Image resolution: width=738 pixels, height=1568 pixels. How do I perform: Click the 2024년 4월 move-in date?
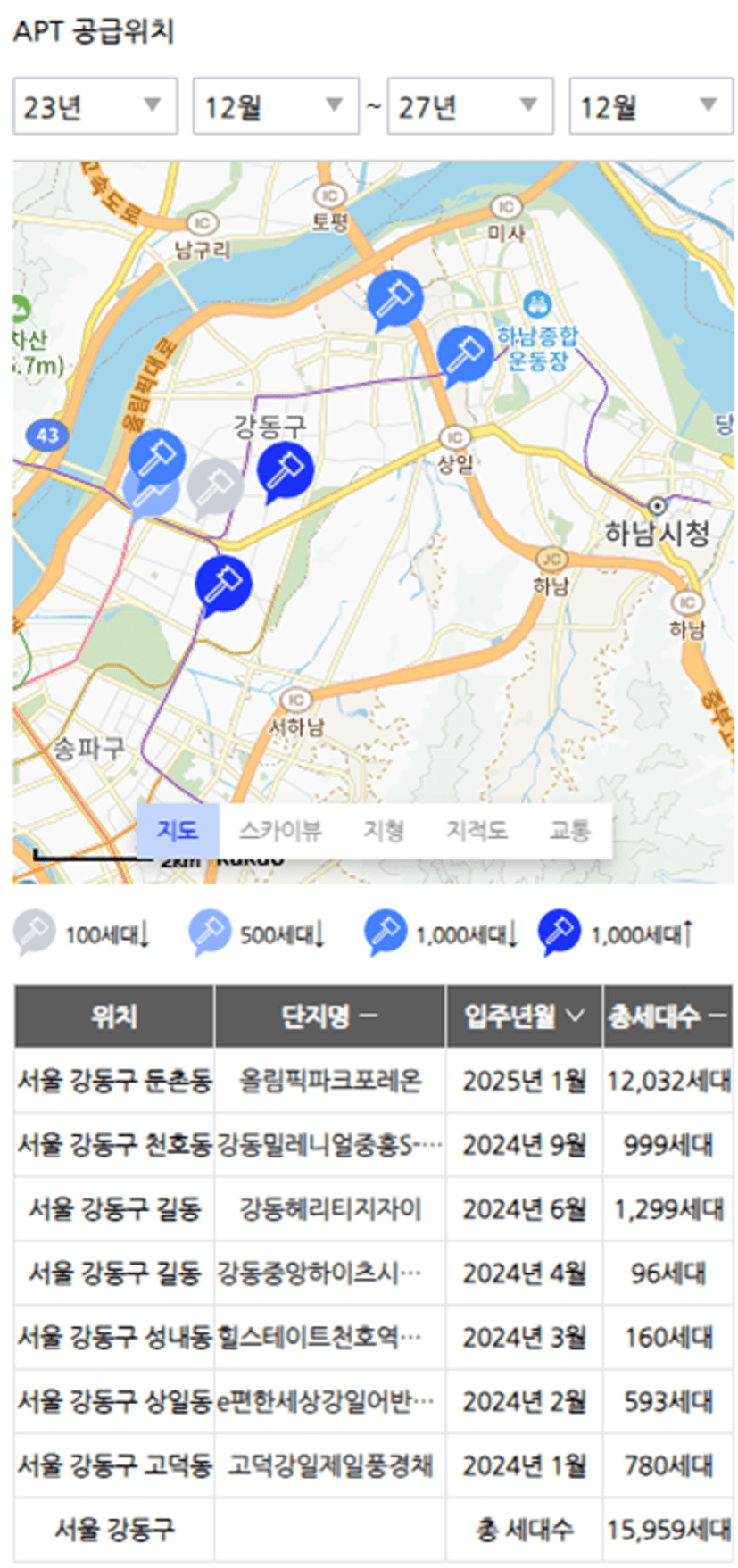coord(525,1273)
